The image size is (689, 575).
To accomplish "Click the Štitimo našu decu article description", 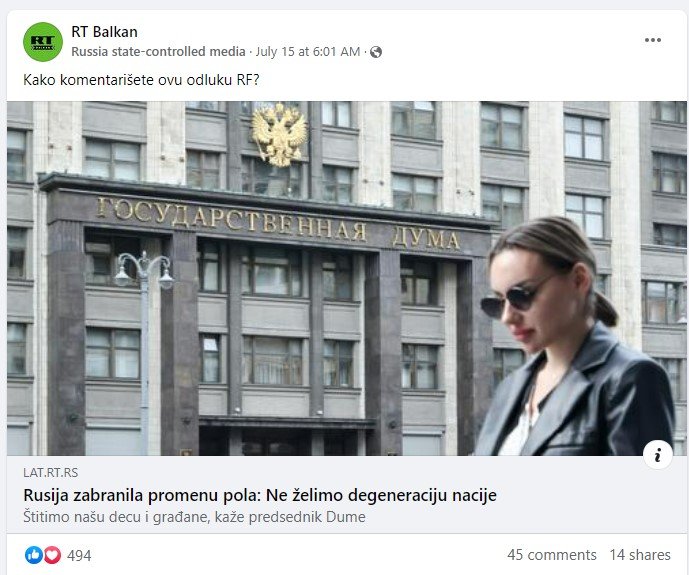I will tap(194, 517).
